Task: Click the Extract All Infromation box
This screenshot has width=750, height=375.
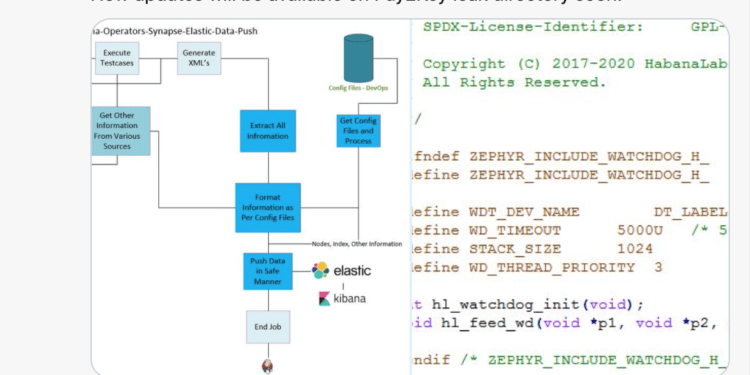Action: [x=268, y=131]
